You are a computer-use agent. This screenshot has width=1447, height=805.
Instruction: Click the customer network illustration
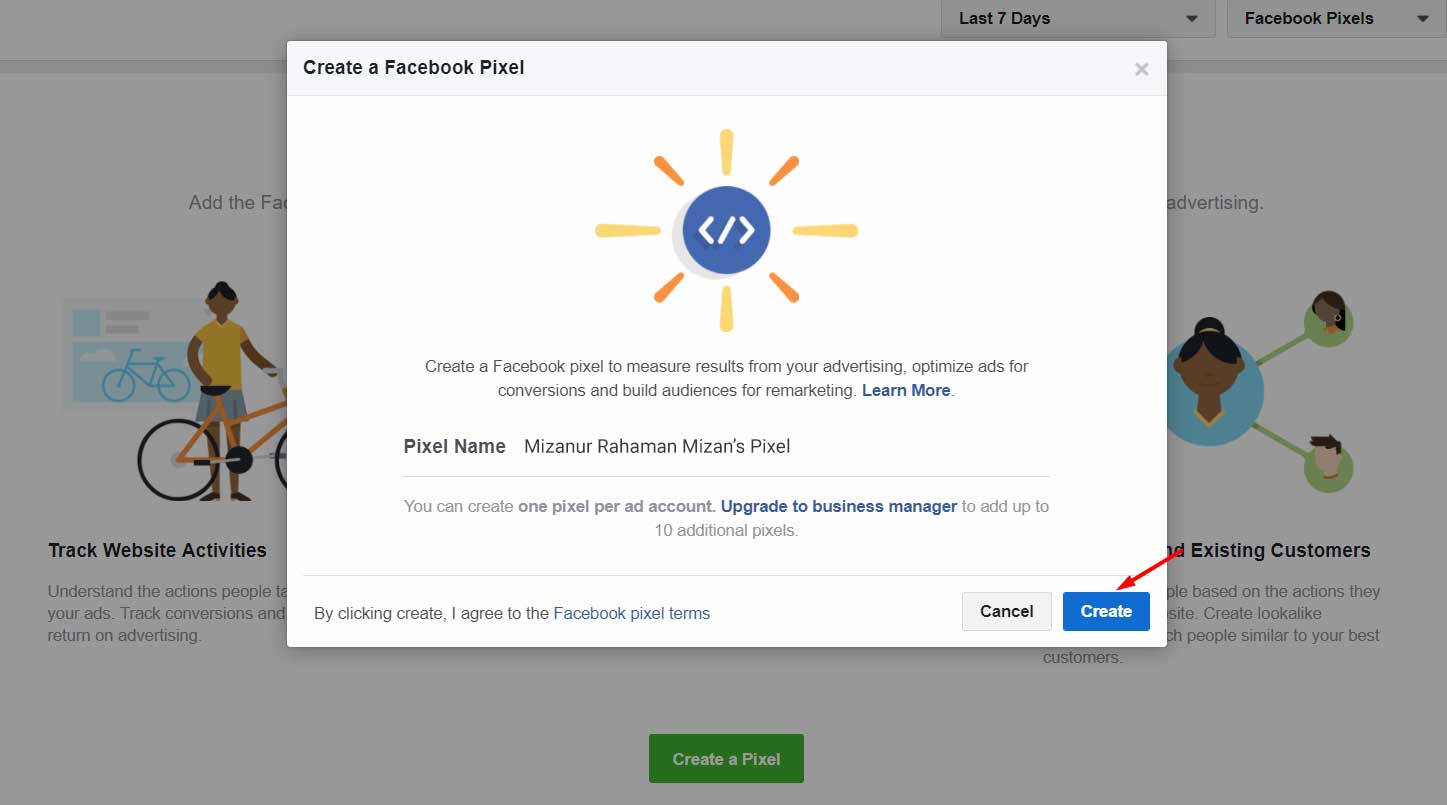click(1260, 391)
